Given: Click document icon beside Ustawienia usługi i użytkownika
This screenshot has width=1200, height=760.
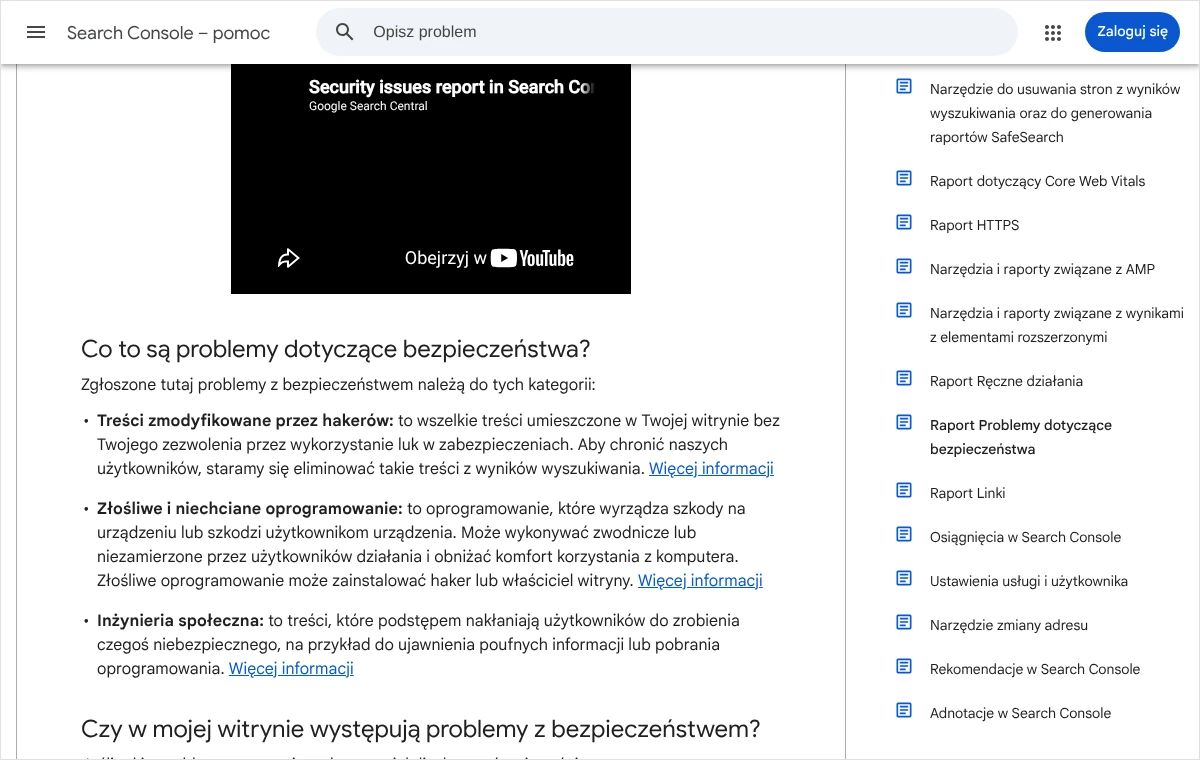Looking at the screenshot, I should pyautogui.click(x=904, y=579).
